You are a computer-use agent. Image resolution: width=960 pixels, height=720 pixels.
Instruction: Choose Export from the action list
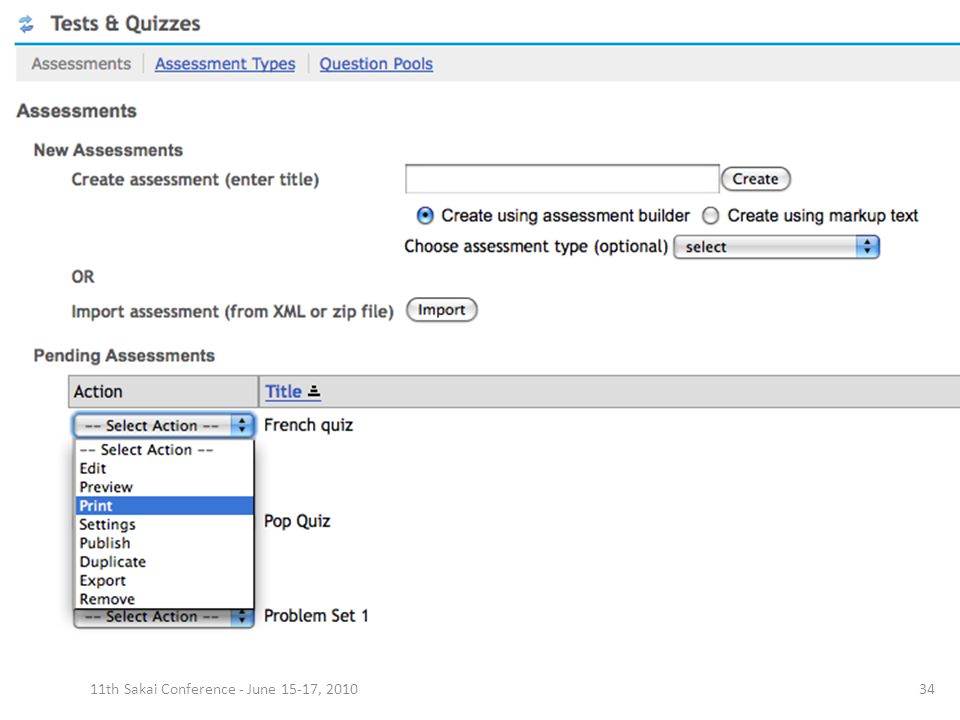164,580
